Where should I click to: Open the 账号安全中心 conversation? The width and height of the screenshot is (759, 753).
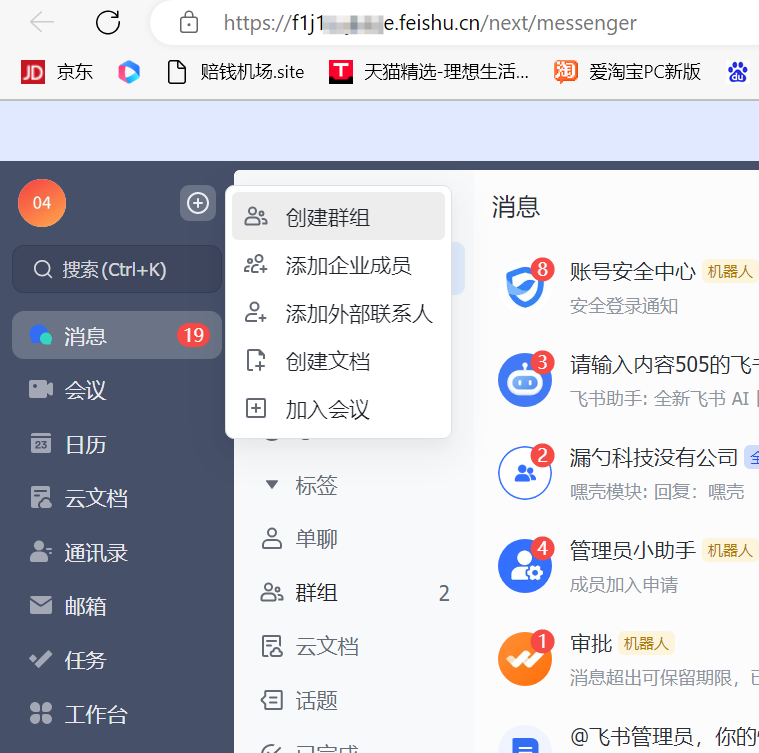[624, 288]
